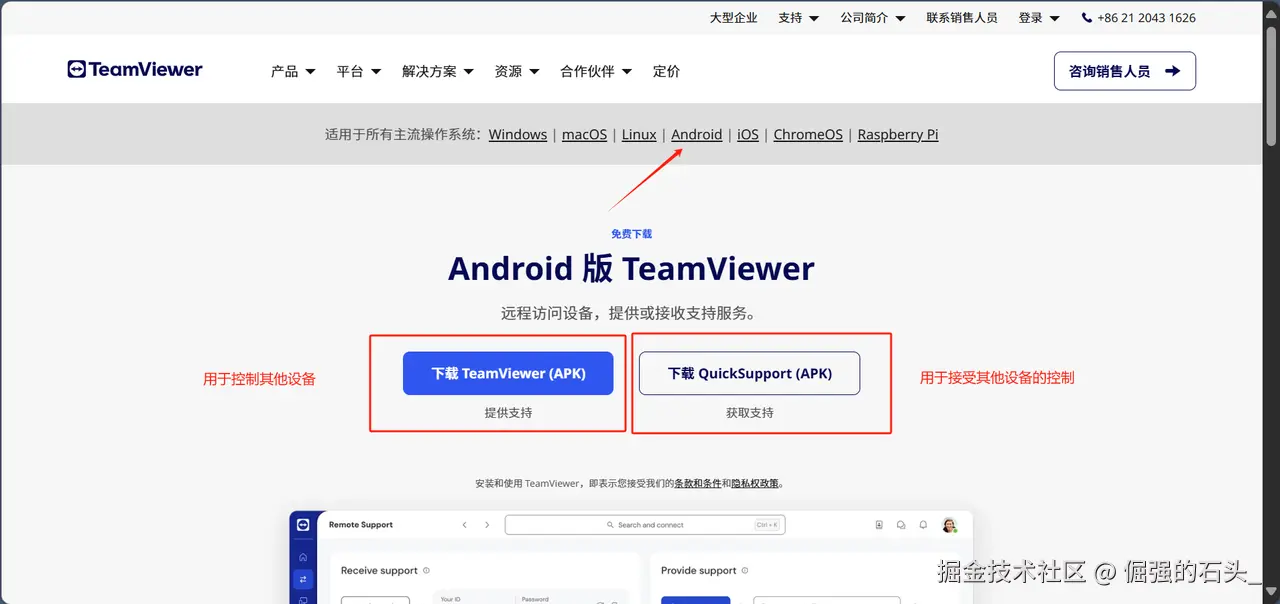Open the 登录 dropdown
This screenshot has height=604, width=1280.
point(1038,18)
